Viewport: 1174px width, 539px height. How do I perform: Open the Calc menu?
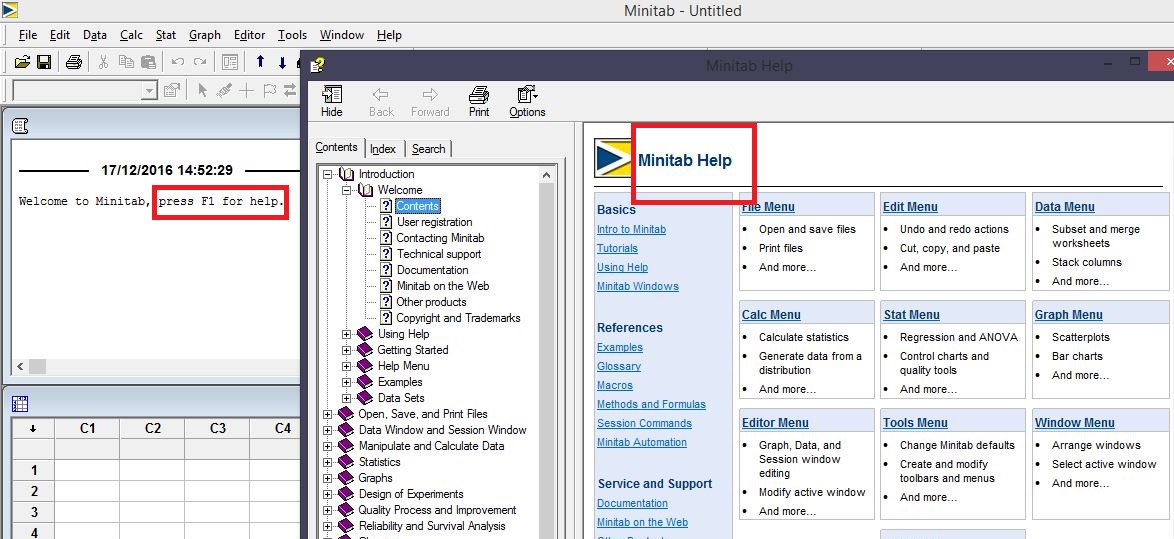pyautogui.click(x=131, y=34)
